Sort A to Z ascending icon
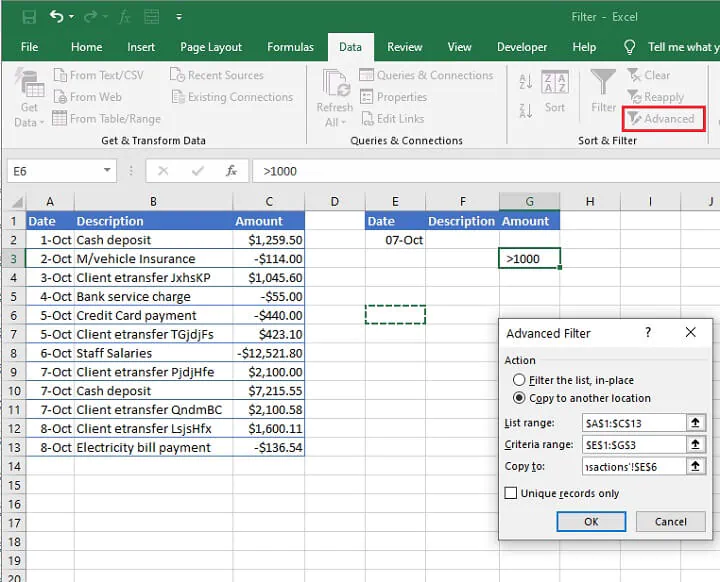720x582 pixels. pyautogui.click(x=526, y=82)
